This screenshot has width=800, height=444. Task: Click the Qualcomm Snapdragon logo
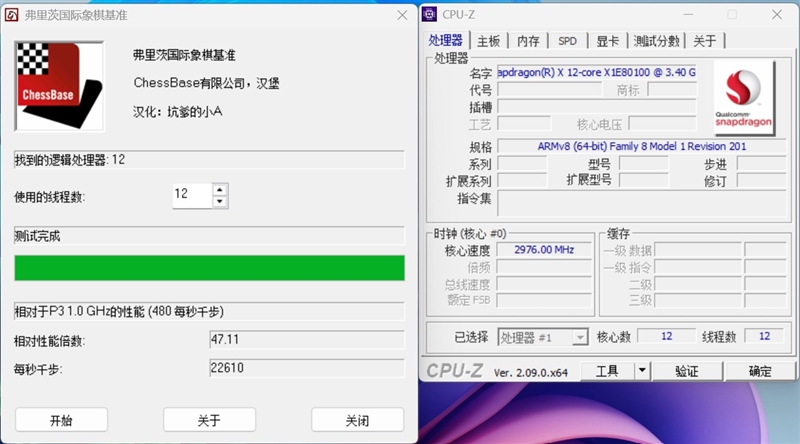click(x=744, y=98)
